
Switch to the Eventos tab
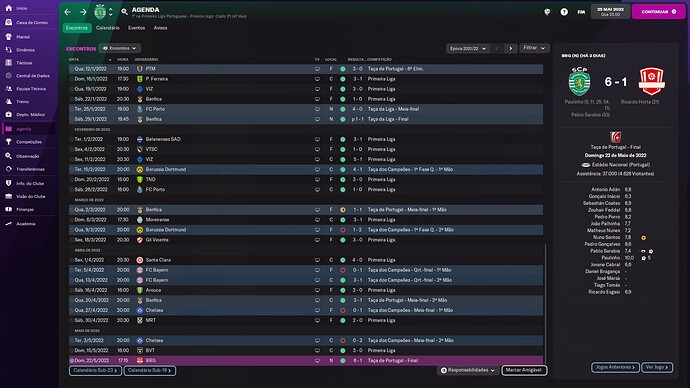[136, 28]
